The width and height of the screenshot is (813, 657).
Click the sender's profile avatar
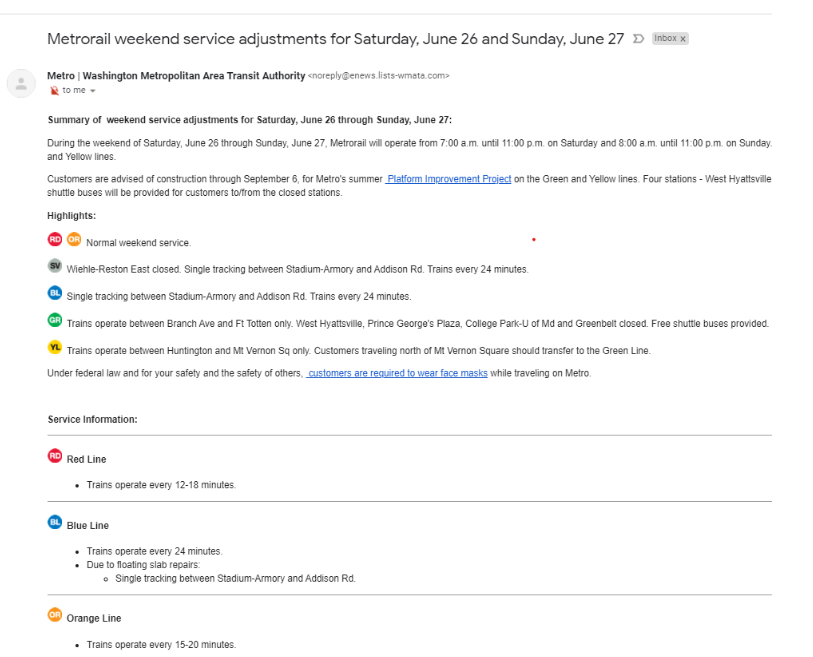pyautogui.click(x=21, y=83)
